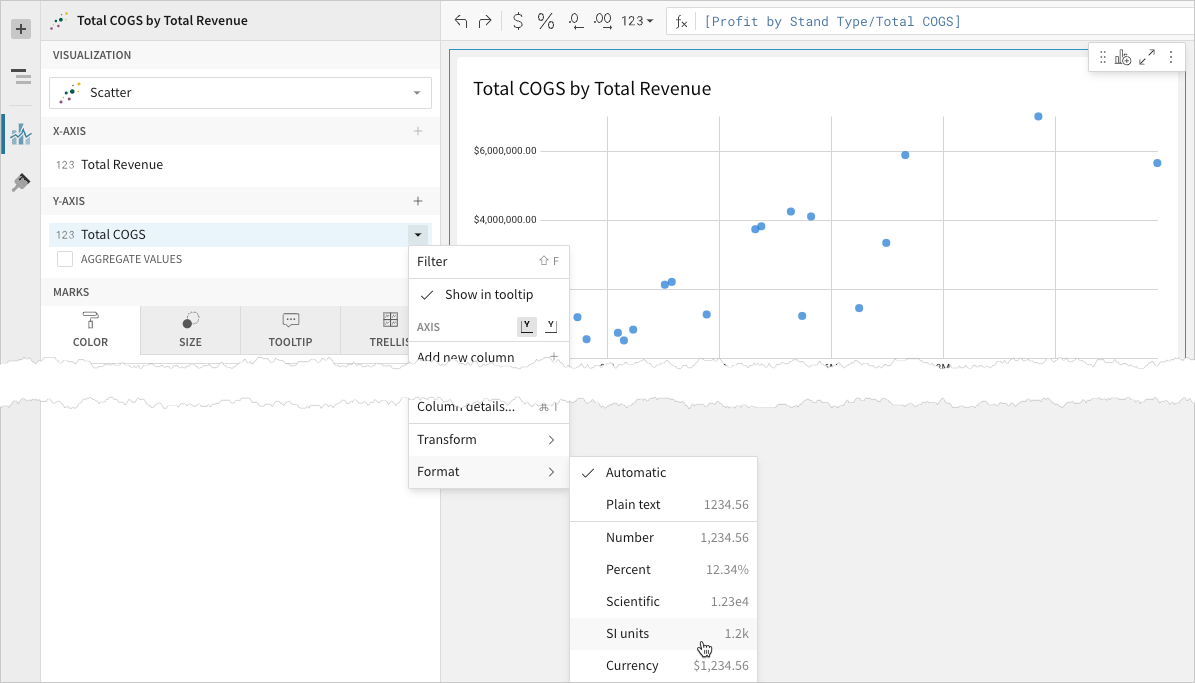Expand the Transform submenu

pyautogui.click(x=488, y=440)
